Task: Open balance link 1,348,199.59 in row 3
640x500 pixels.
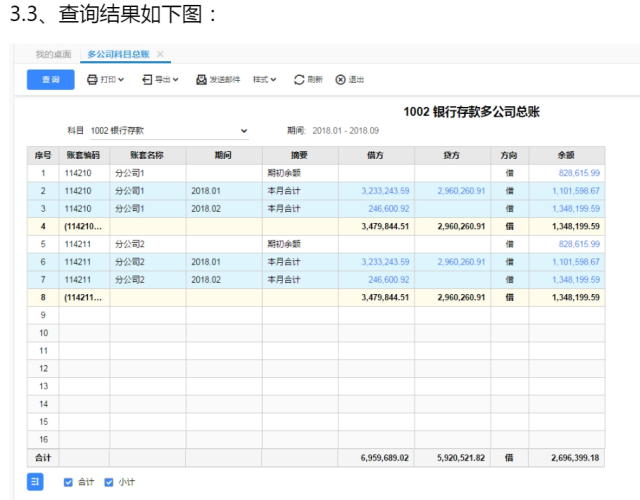Action: 576,209
